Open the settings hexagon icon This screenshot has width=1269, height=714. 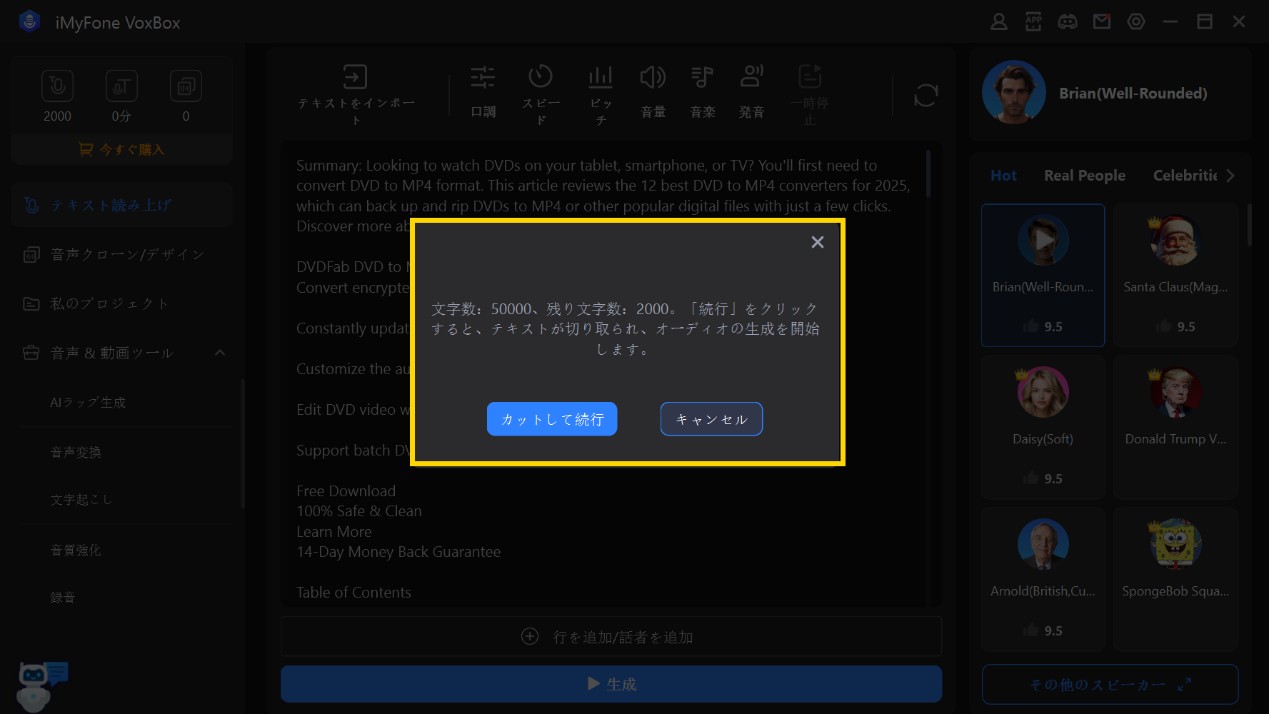click(x=1136, y=22)
